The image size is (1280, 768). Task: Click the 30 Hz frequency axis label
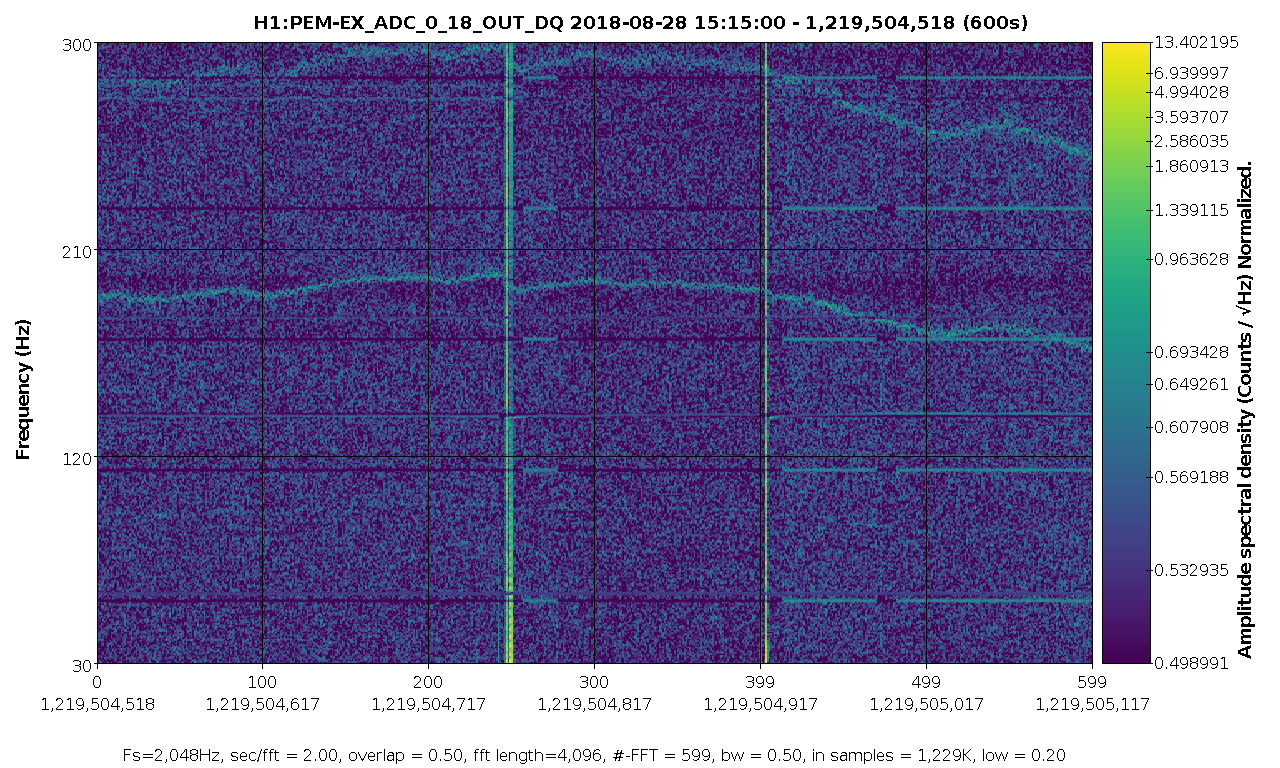pos(83,665)
